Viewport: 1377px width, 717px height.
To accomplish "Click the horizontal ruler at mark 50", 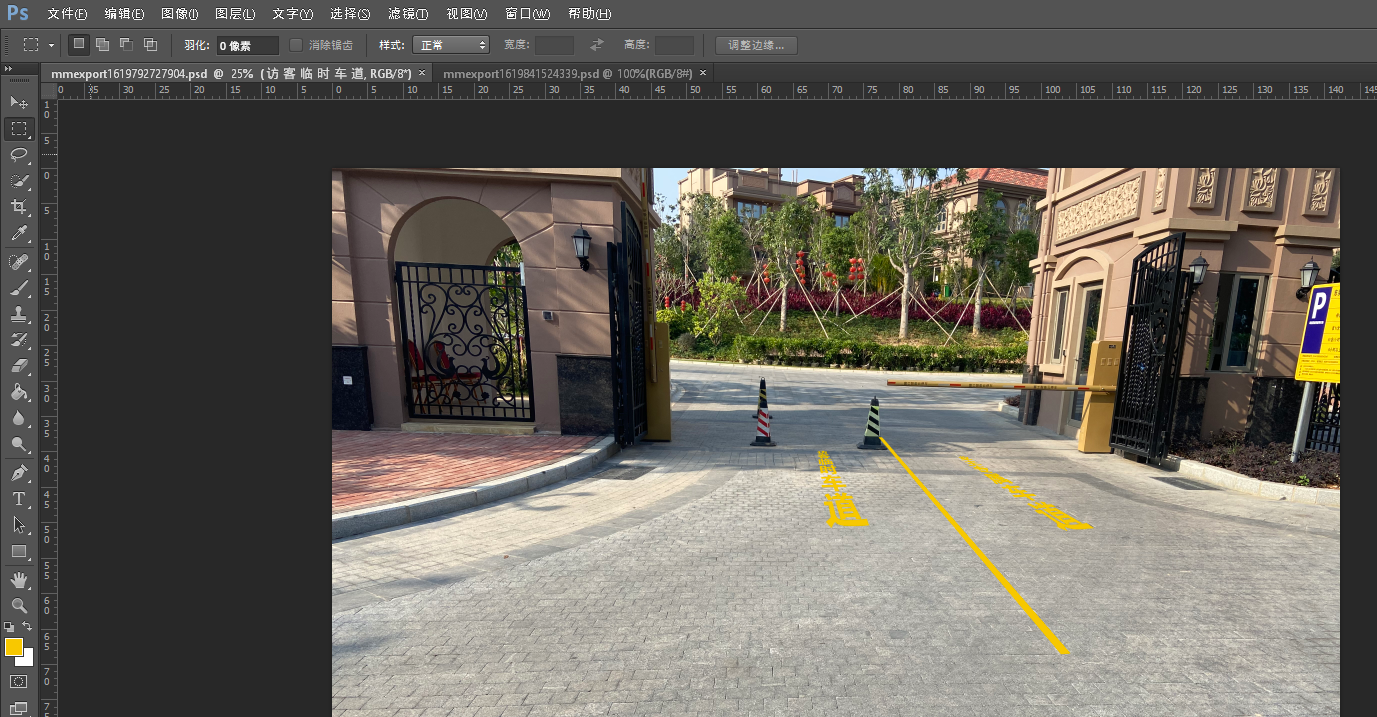I will click(694, 90).
